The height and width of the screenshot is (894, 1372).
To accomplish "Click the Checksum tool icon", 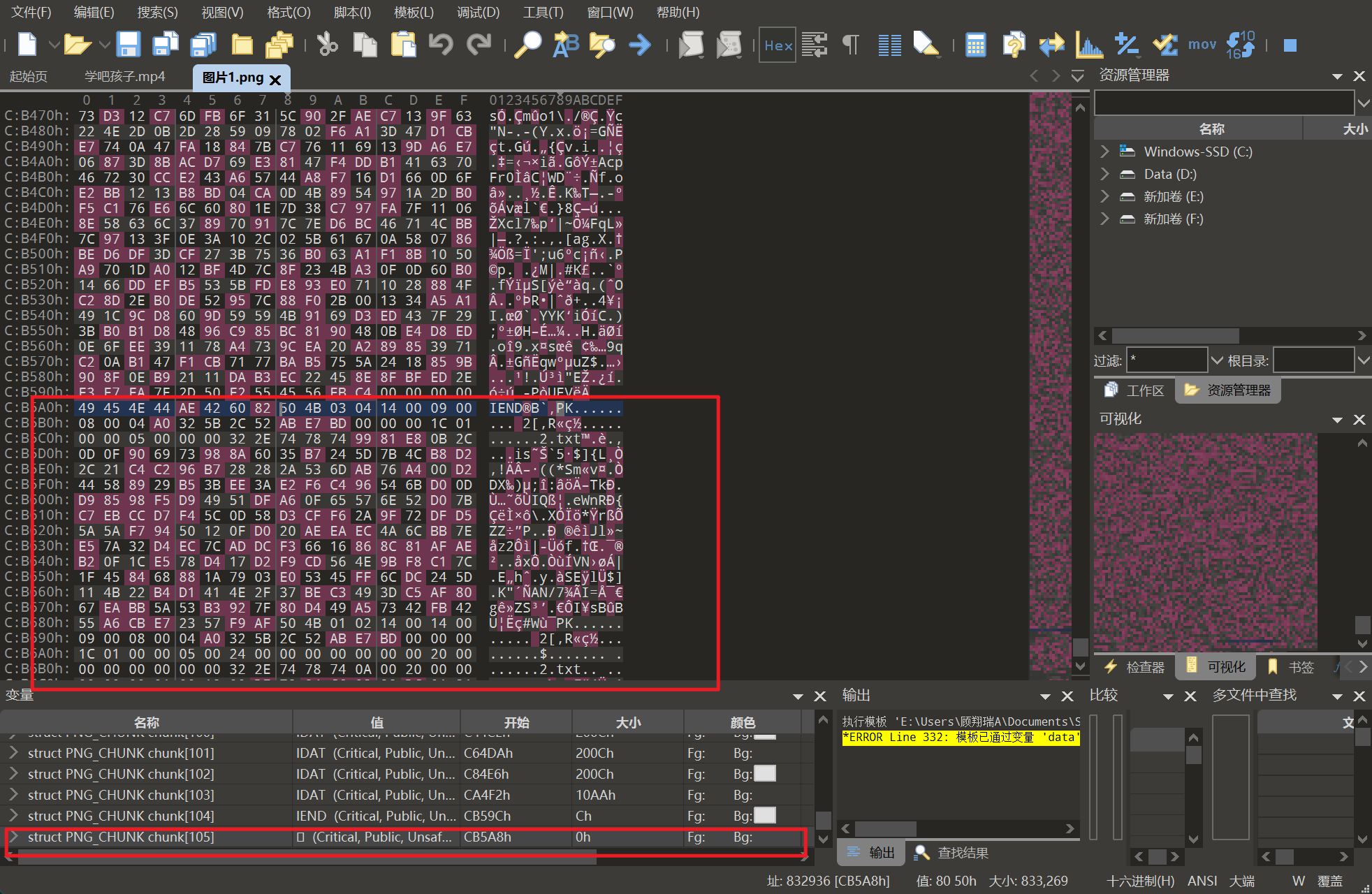I will [x=1165, y=45].
